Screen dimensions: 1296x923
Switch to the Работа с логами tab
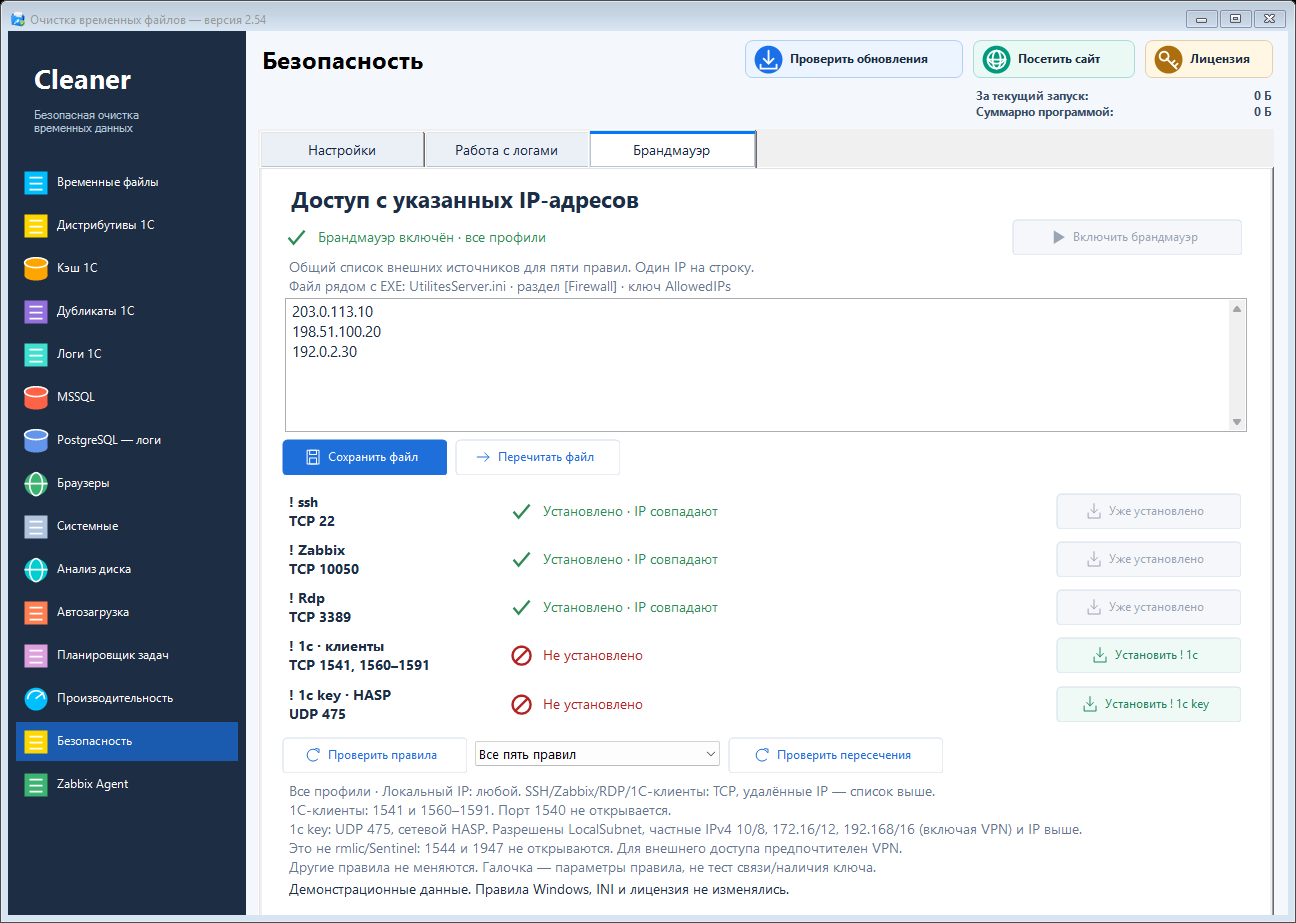click(x=507, y=150)
